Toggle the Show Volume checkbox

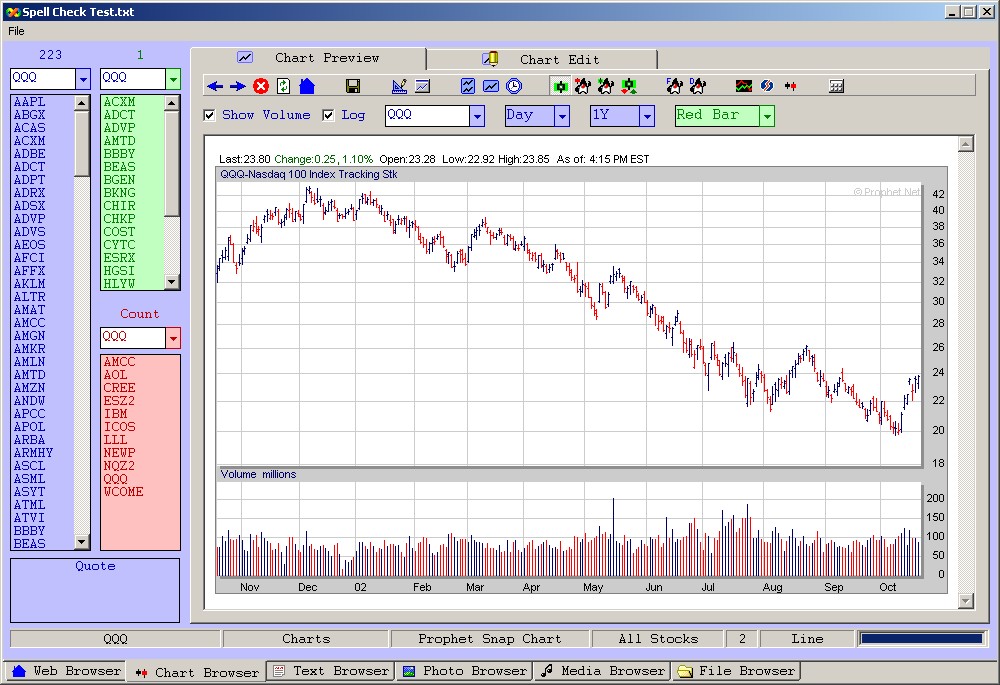[x=209, y=115]
